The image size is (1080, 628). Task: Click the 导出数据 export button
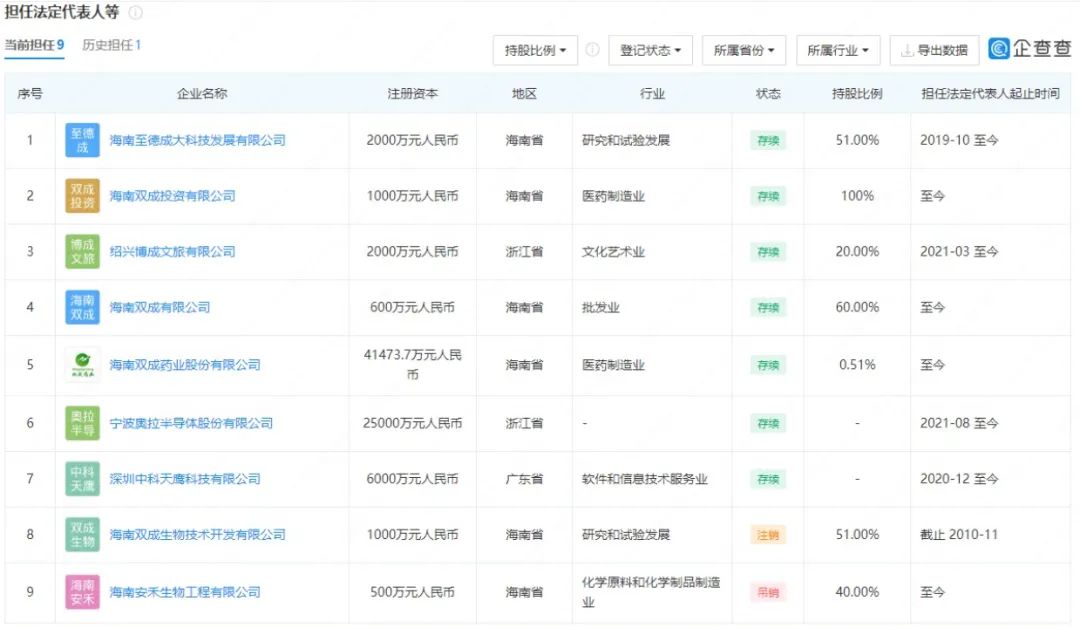934,50
